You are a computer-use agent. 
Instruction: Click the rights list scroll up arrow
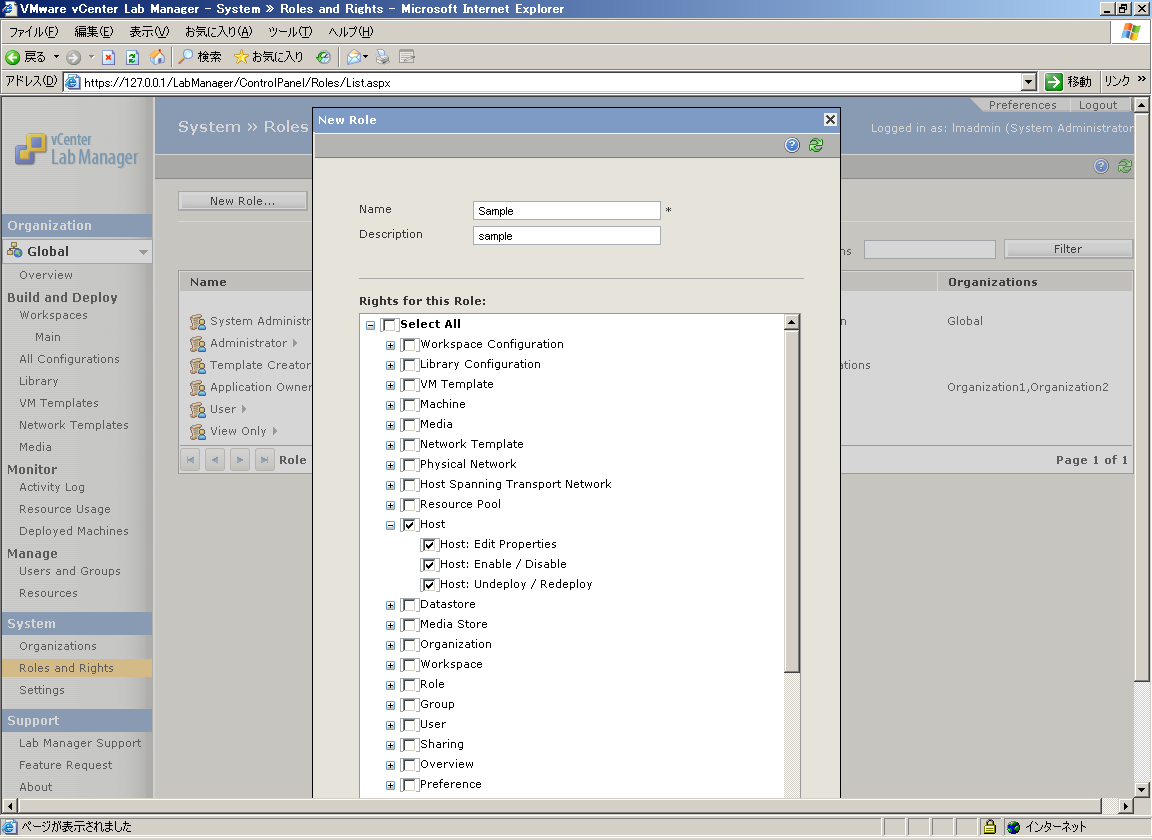791,322
